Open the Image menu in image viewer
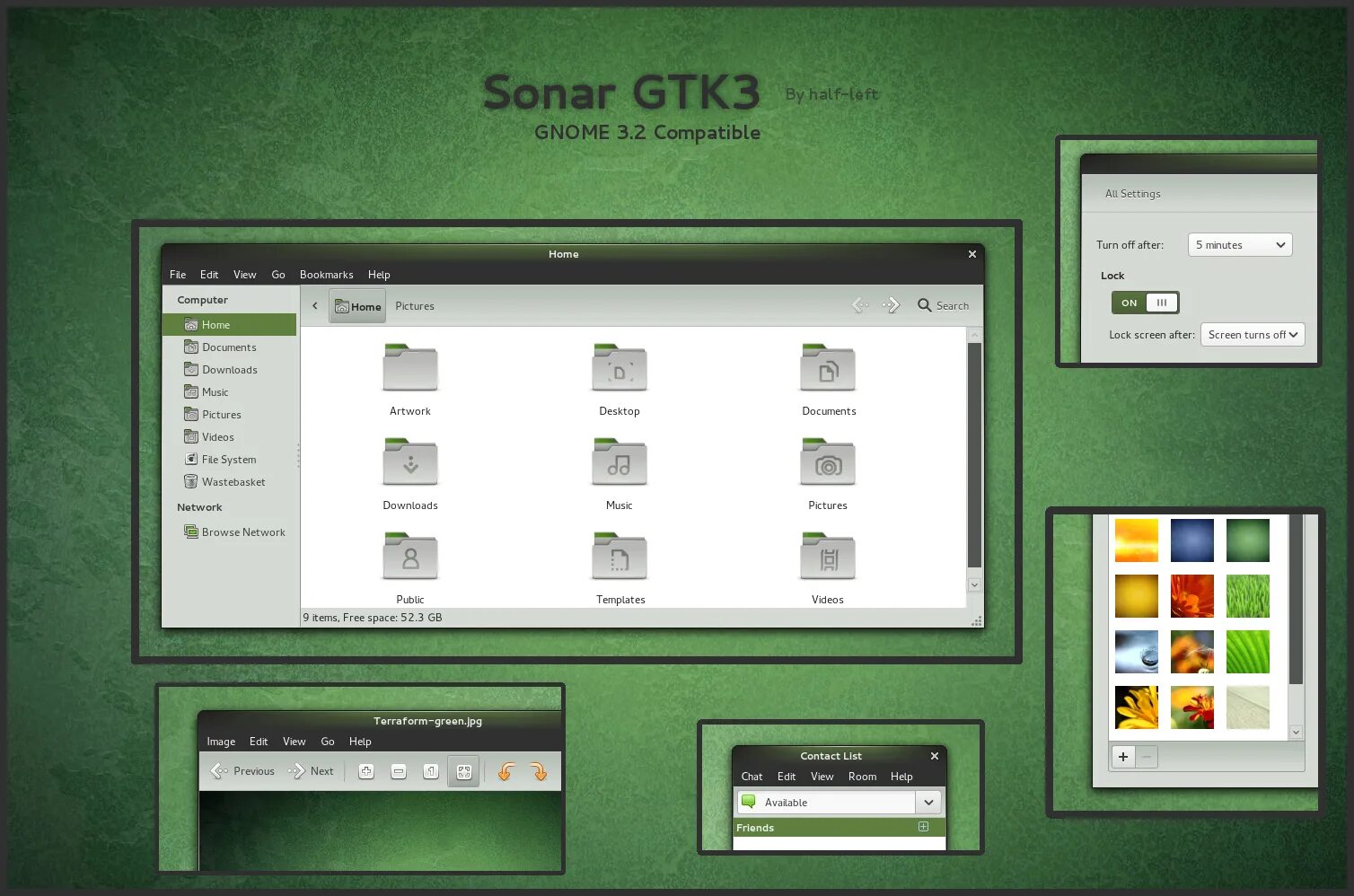The image size is (1354, 896). (221, 742)
